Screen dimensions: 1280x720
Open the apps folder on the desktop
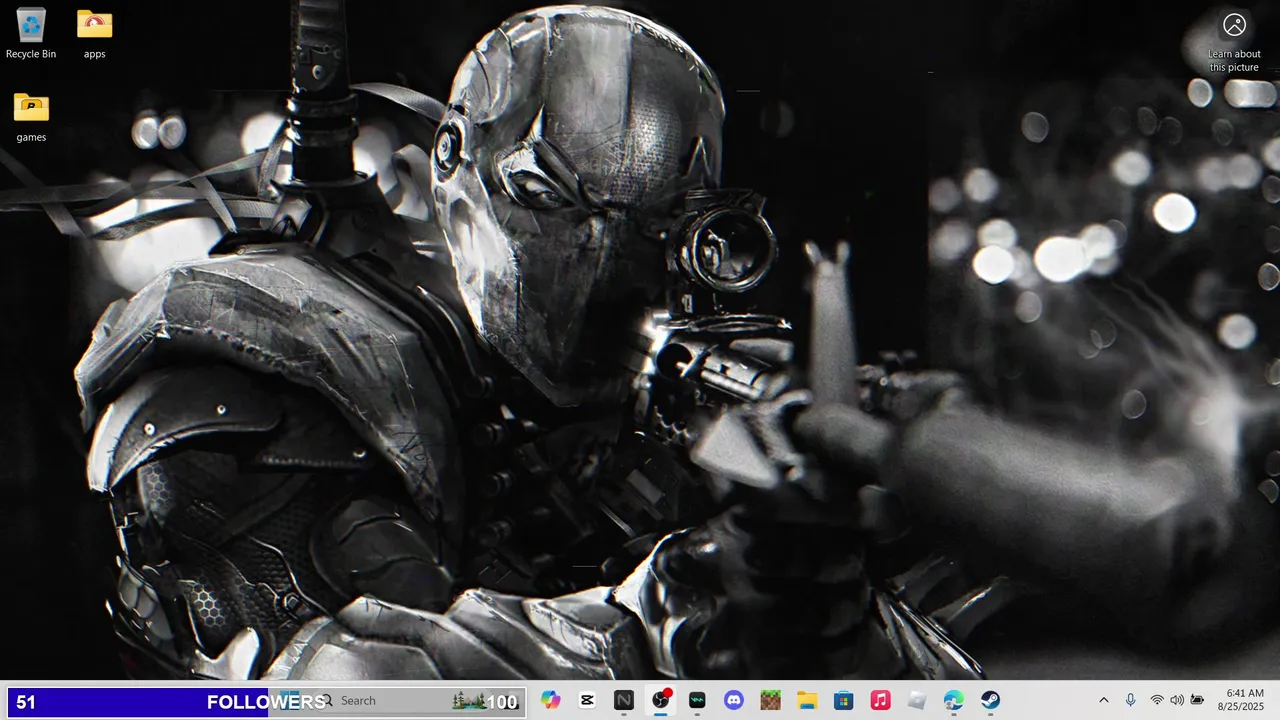point(95,33)
